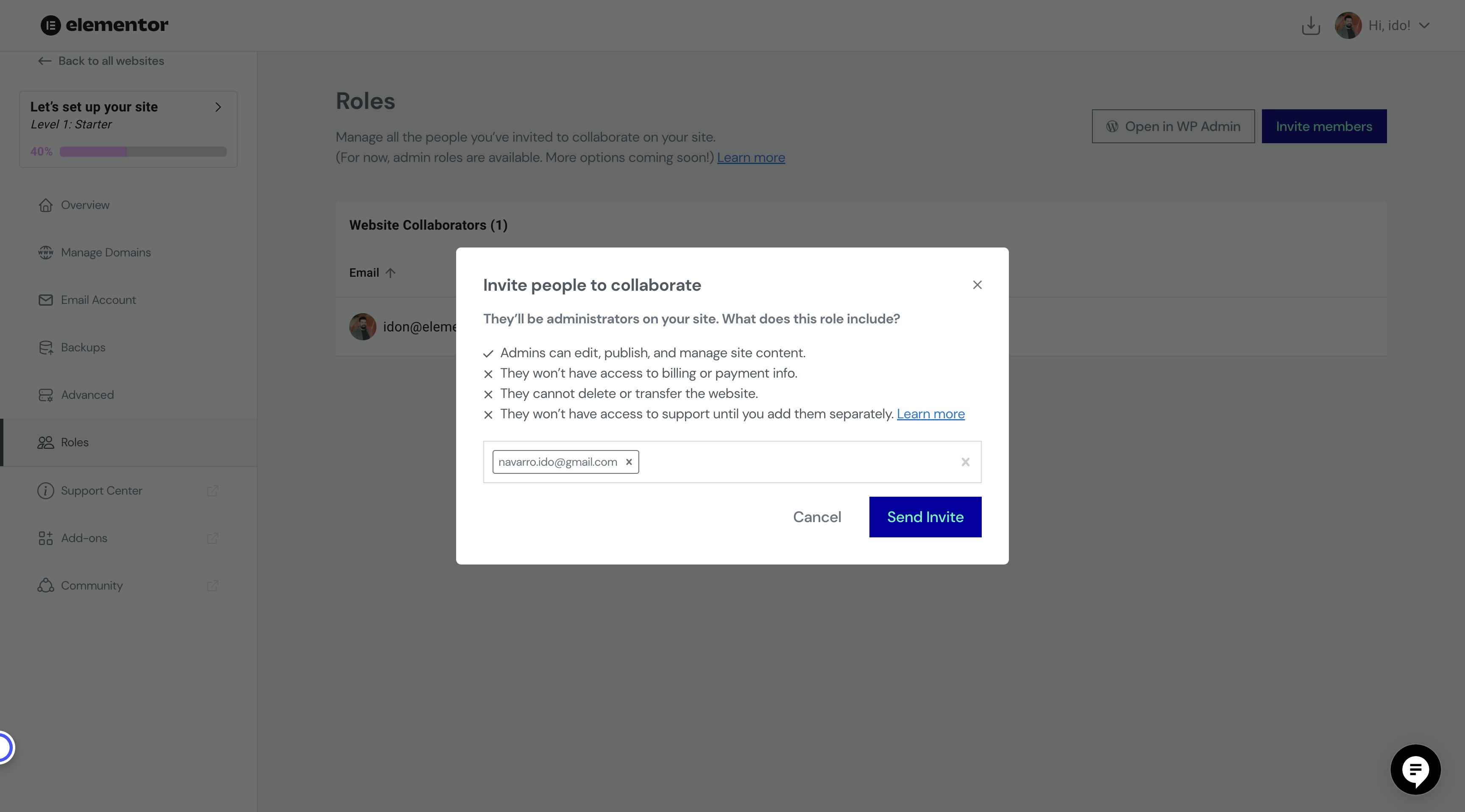Click the Email Account envelope icon
Viewport: 1465px width, 812px height.
coord(45,300)
